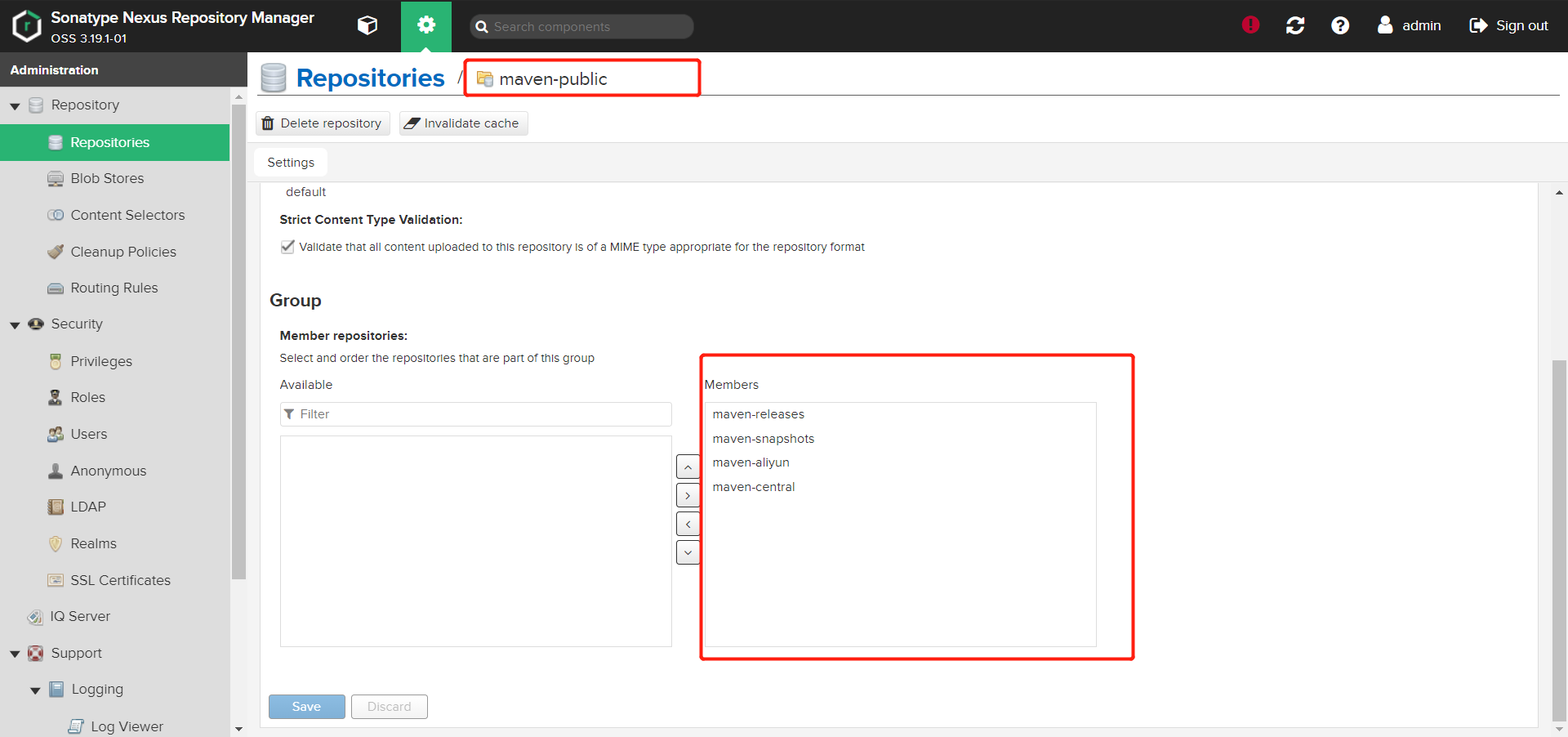
Task: Click the Cleanup Policies broom icon
Action: coord(56,252)
